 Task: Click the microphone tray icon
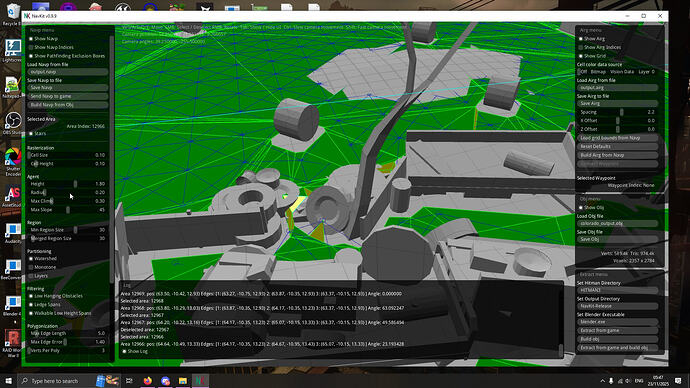tap(611, 381)
